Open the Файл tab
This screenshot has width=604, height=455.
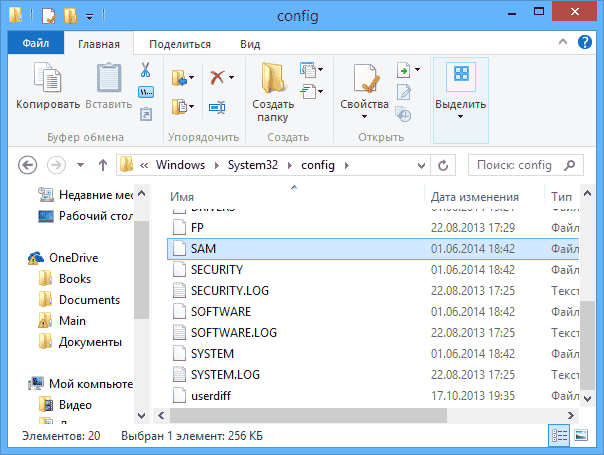click(36, 43)
